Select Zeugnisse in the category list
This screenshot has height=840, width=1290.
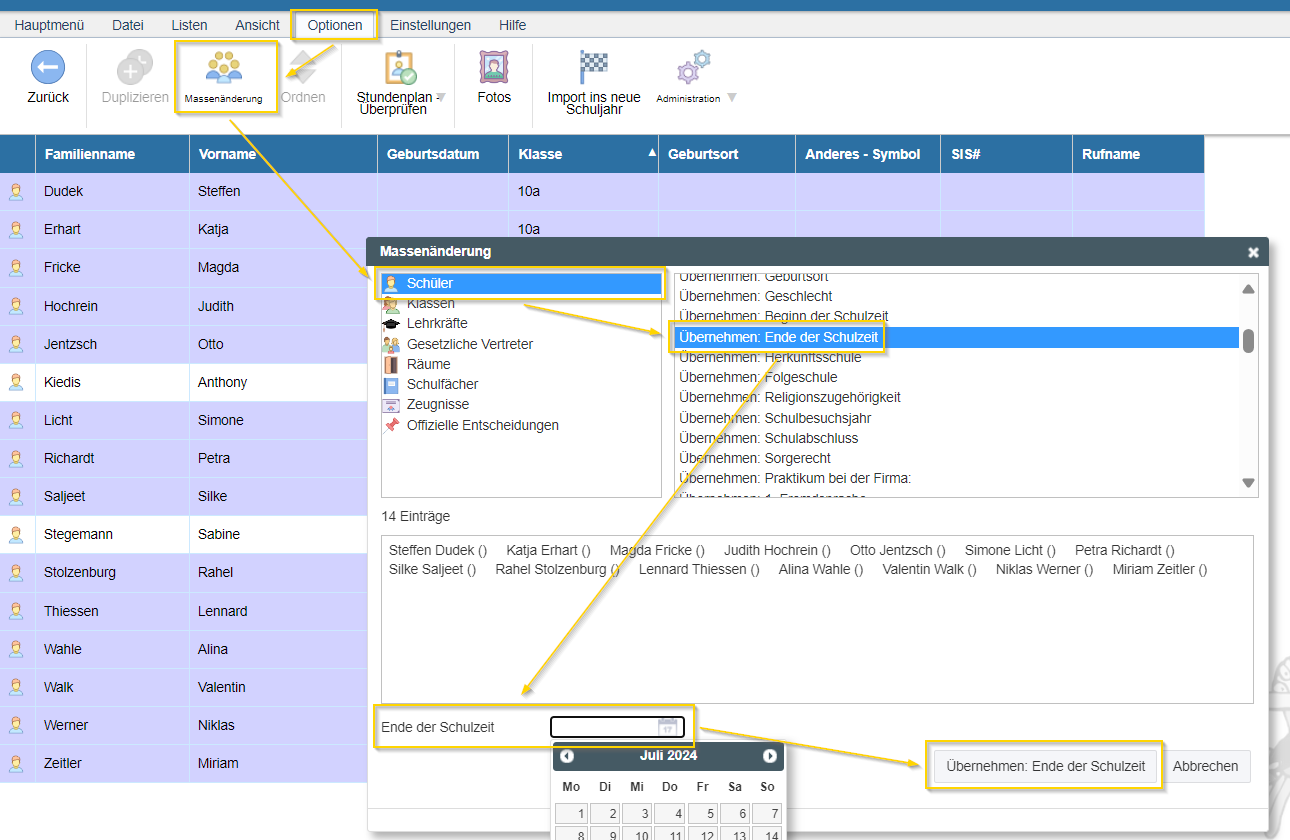pos(438,404)
